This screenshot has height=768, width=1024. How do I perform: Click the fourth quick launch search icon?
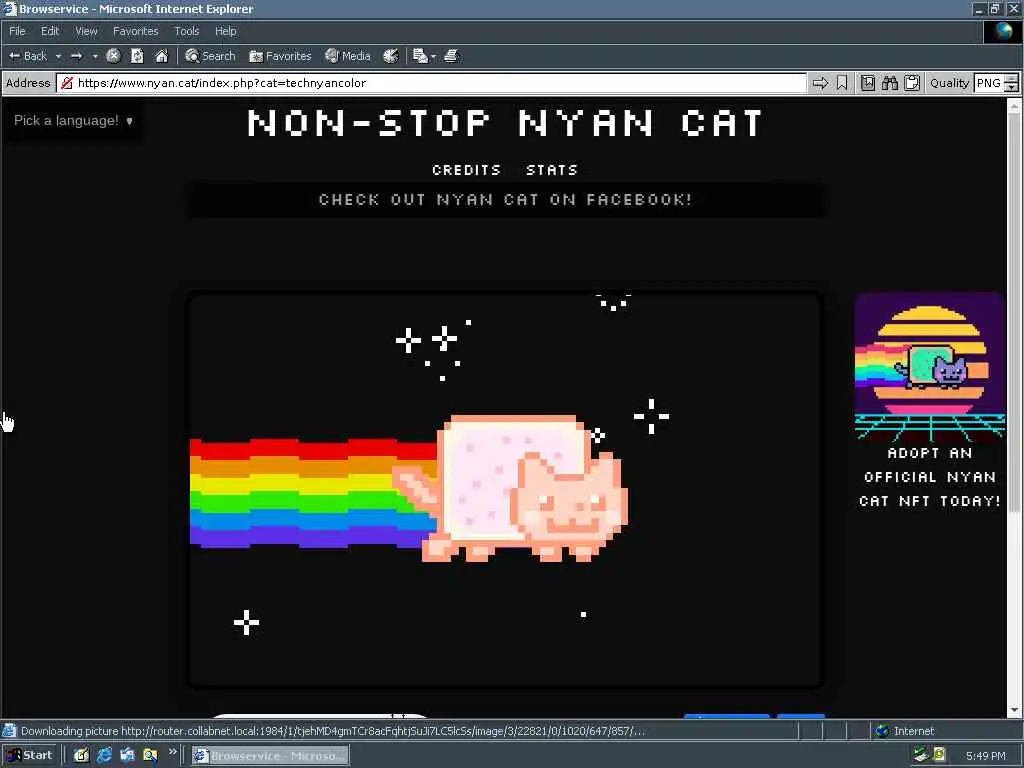click(x=150, y=756)
